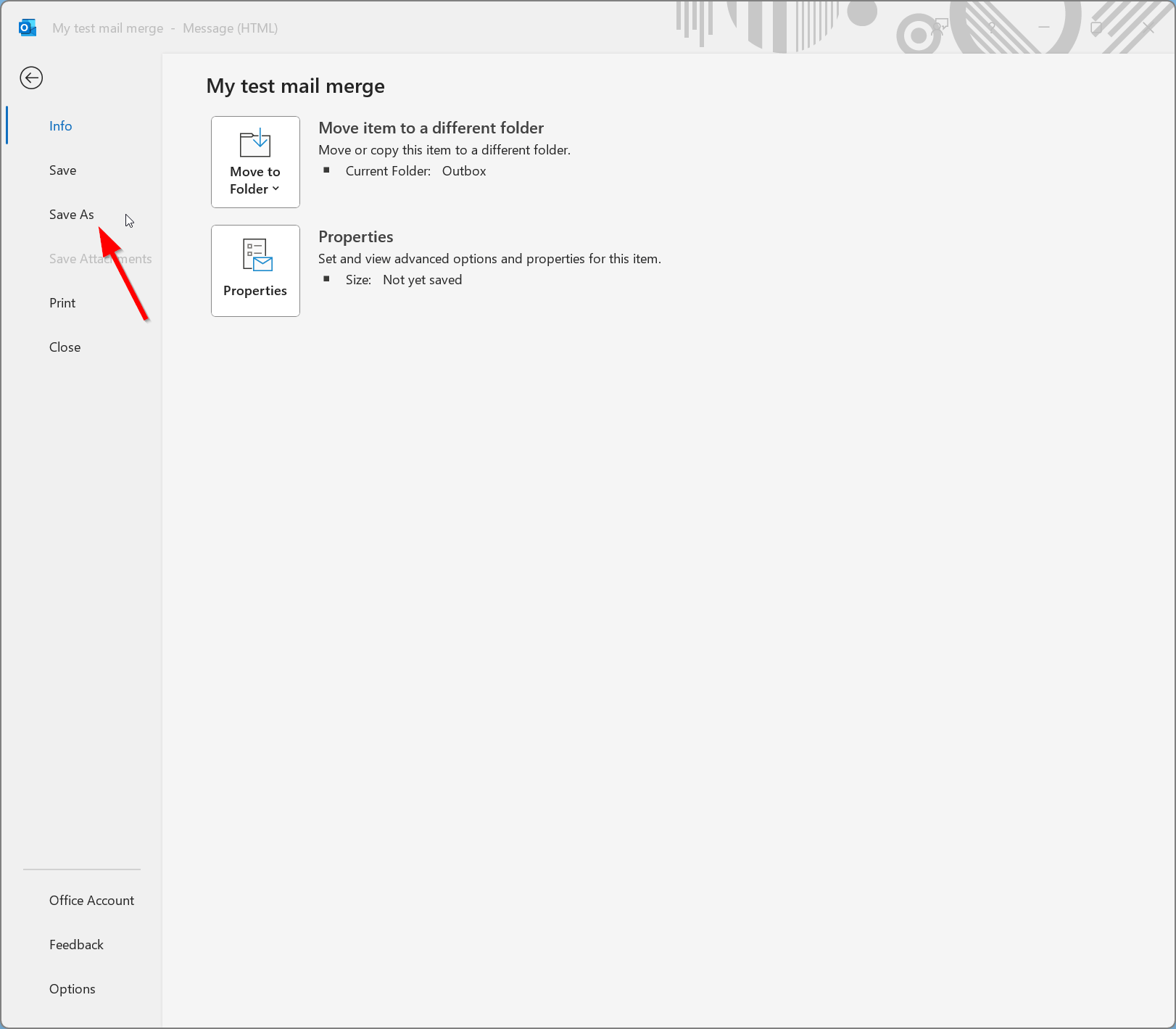Select the Info tab

pyautogui.click(x=61, y=126)
